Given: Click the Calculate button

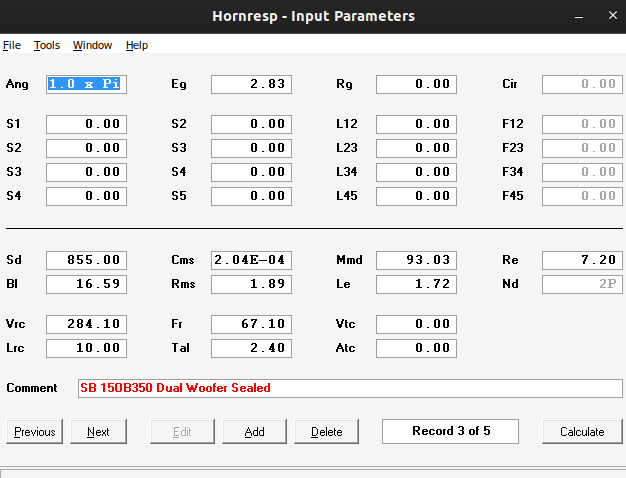Looking at the screenshot, I should [582, 431].
